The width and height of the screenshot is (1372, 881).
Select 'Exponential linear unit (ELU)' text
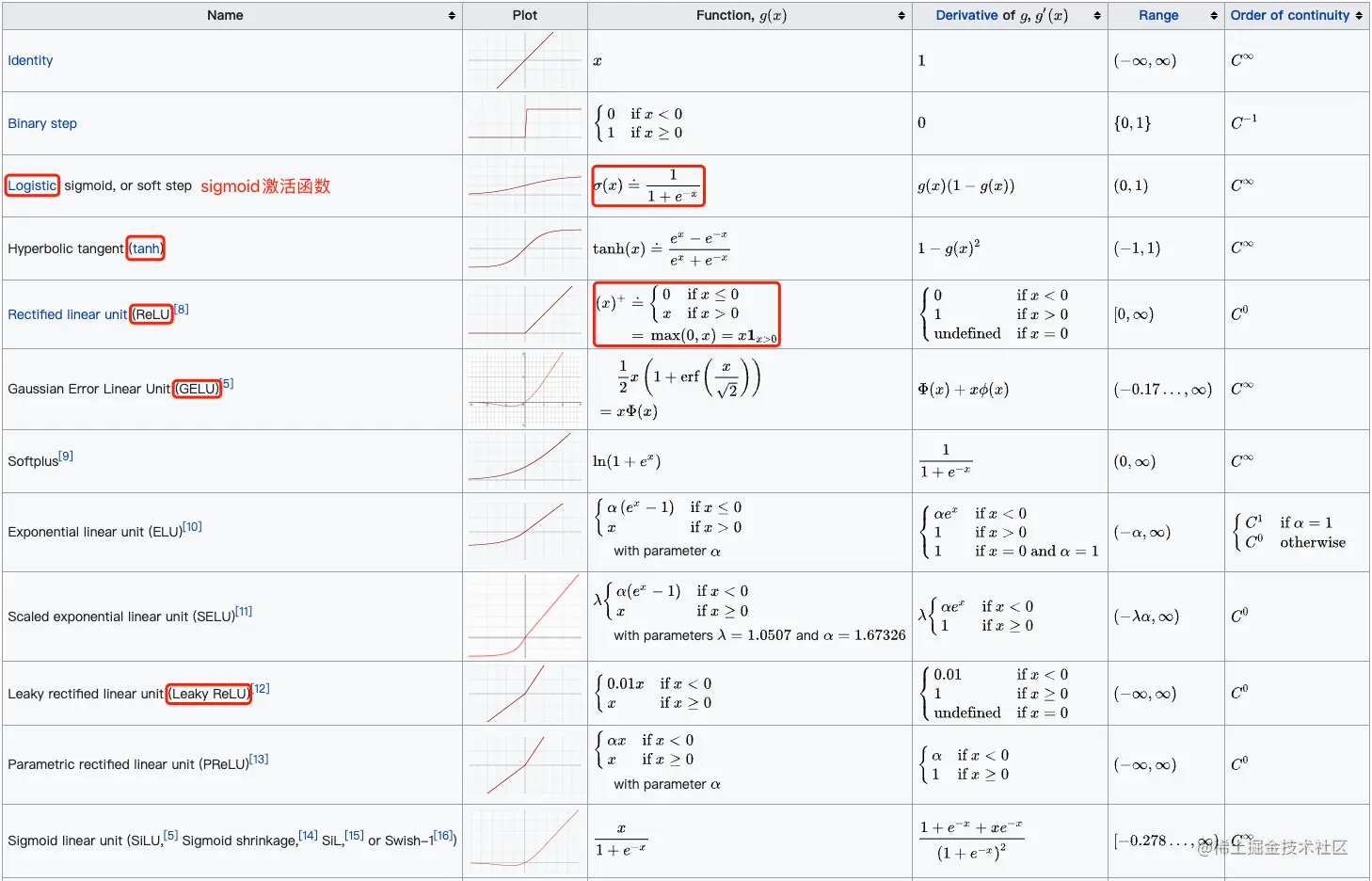[95, 532]
